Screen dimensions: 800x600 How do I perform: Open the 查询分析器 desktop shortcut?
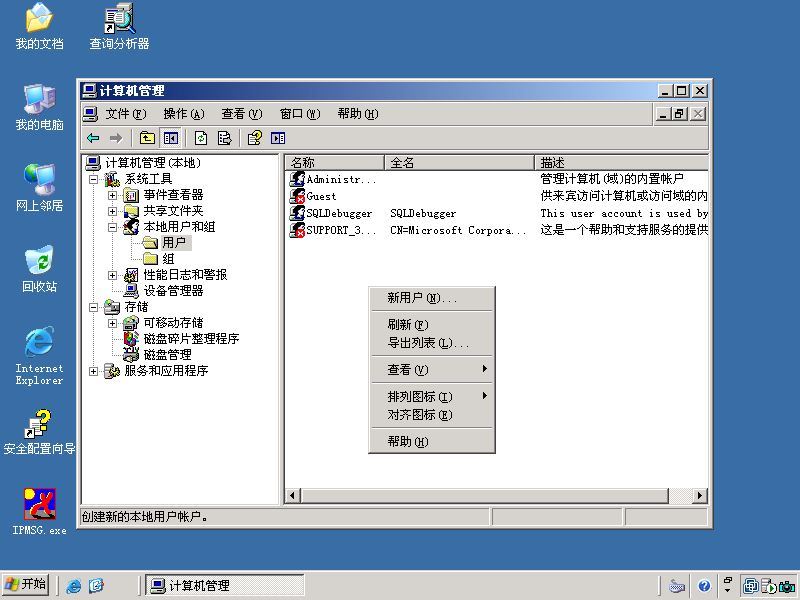pos(119,26)
